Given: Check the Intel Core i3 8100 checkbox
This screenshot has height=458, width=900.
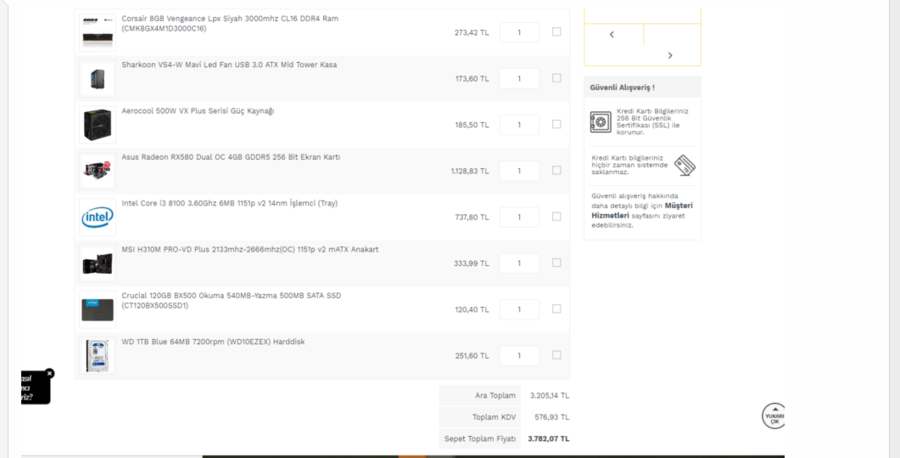Looking at the screenshot, I should (x=556, y=216).
